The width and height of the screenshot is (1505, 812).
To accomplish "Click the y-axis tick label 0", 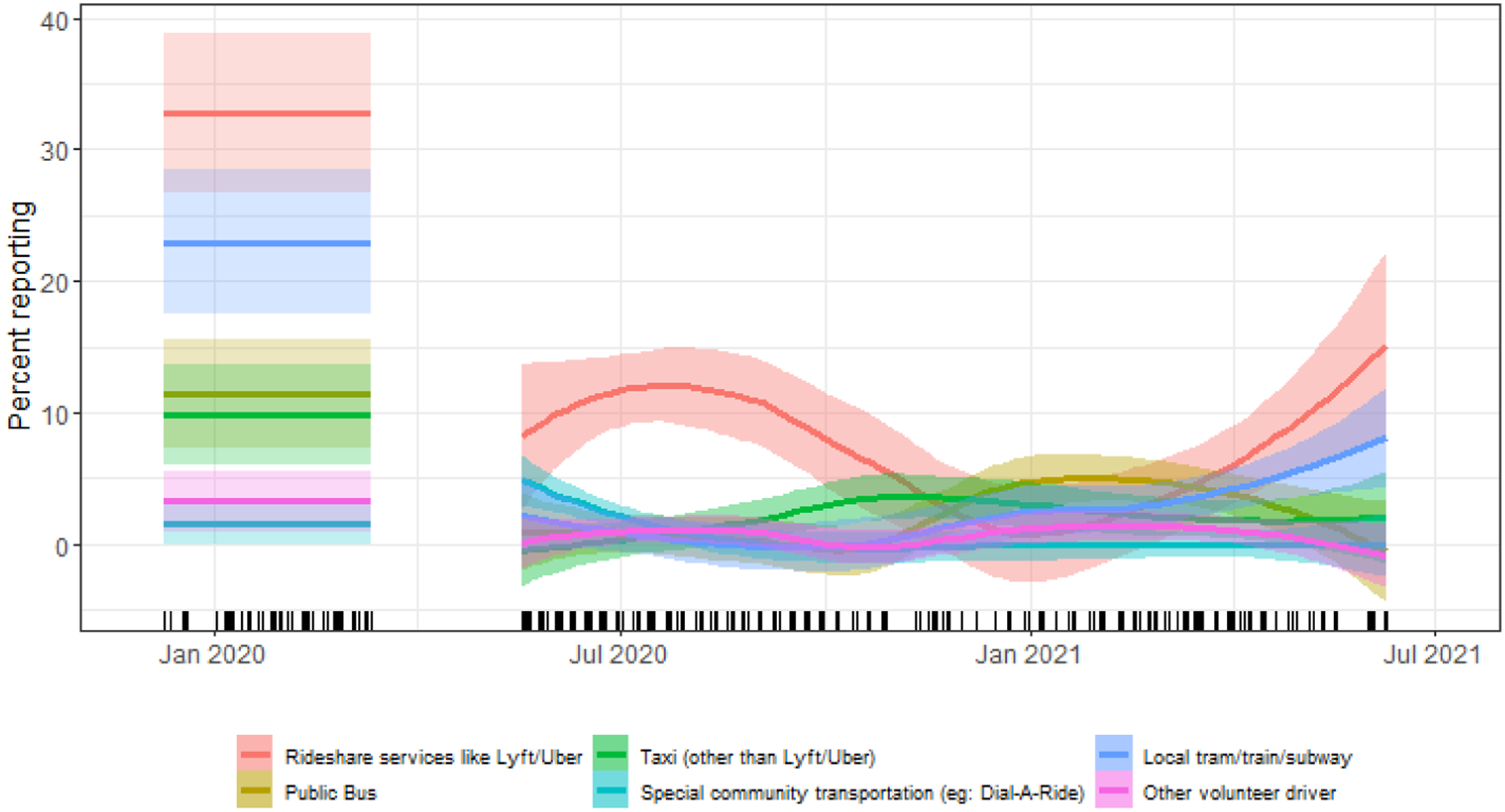I will tap(62, 547).
